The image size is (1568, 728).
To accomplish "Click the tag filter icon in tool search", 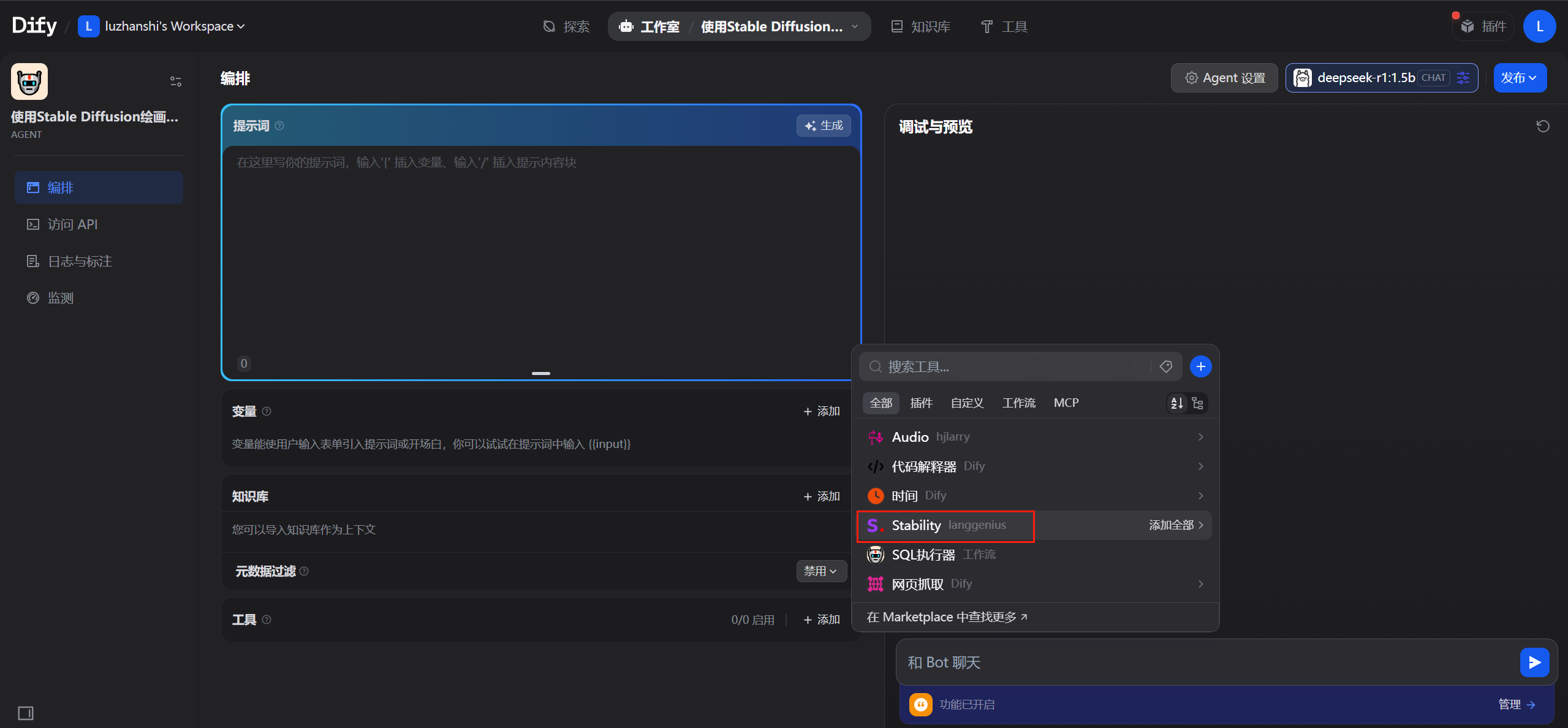I will tap(1165, 366).
